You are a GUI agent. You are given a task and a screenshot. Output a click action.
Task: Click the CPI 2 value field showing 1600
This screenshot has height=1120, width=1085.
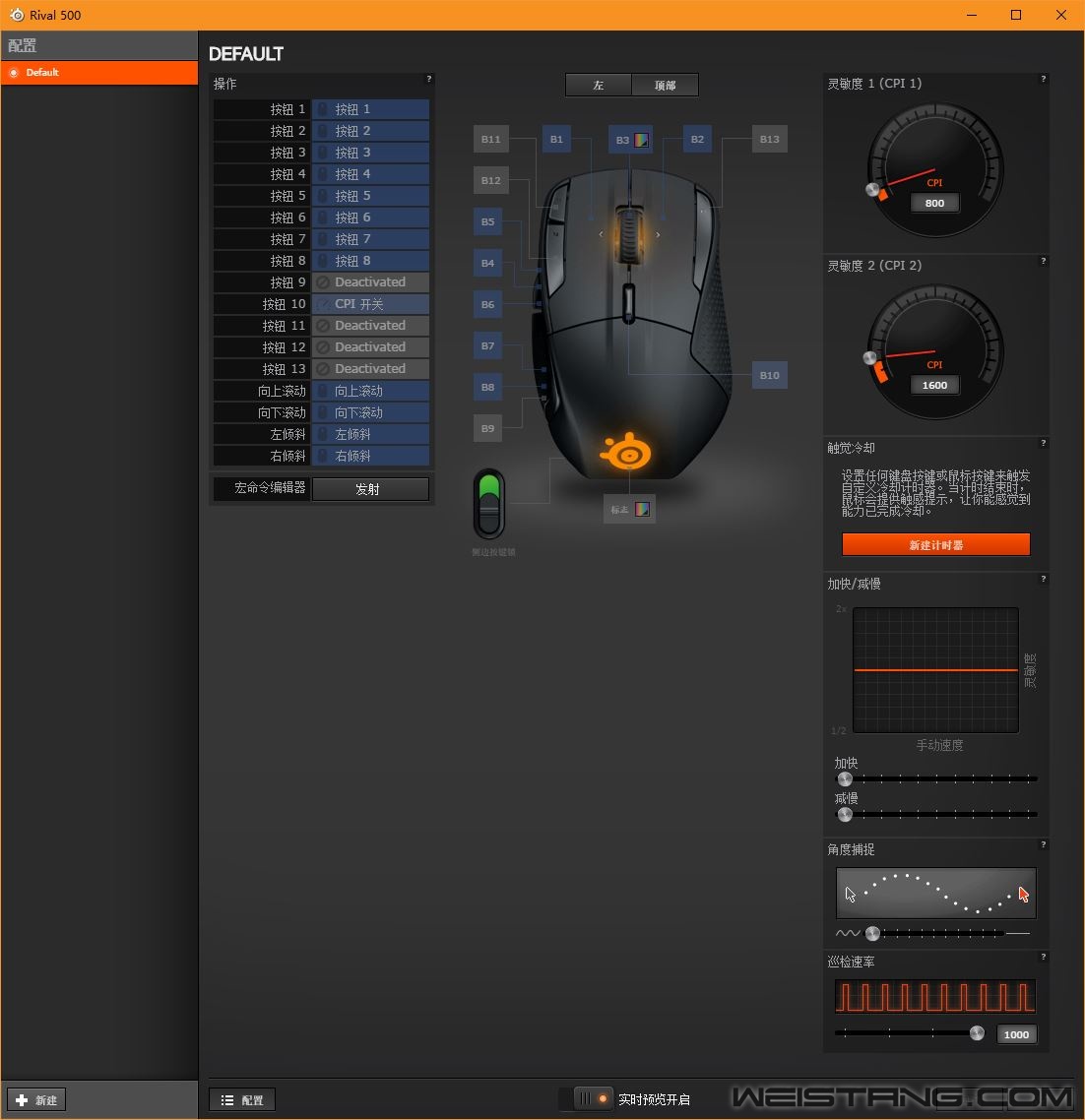[935, 385]
